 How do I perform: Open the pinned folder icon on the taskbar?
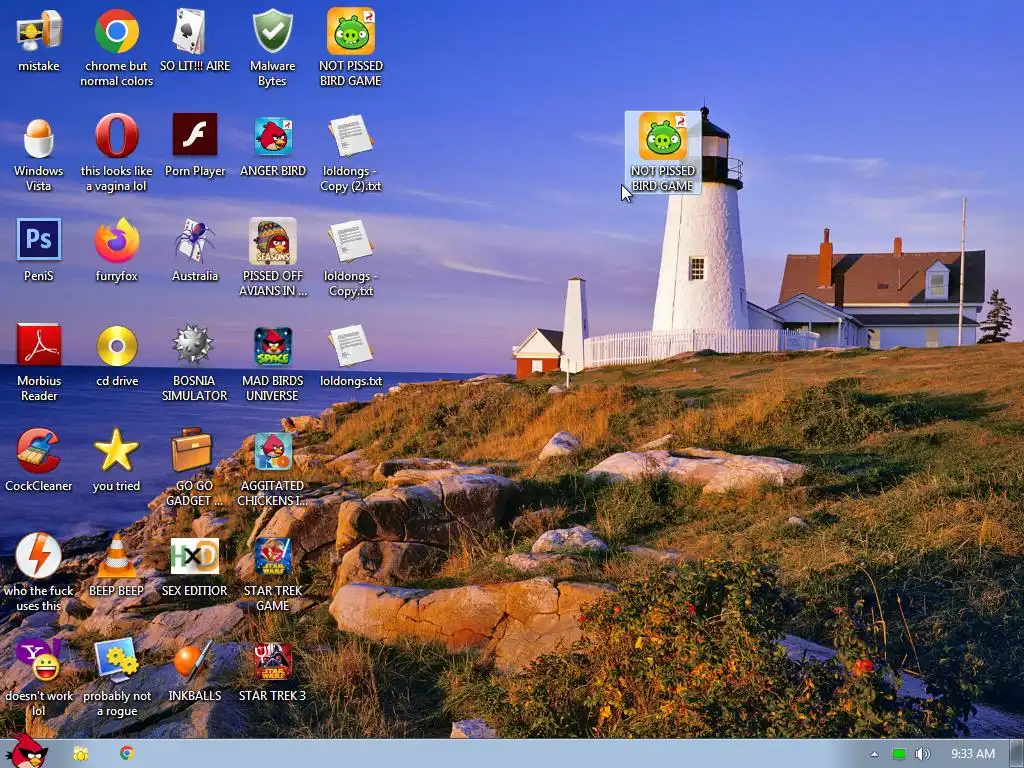(x=81, y=754)
